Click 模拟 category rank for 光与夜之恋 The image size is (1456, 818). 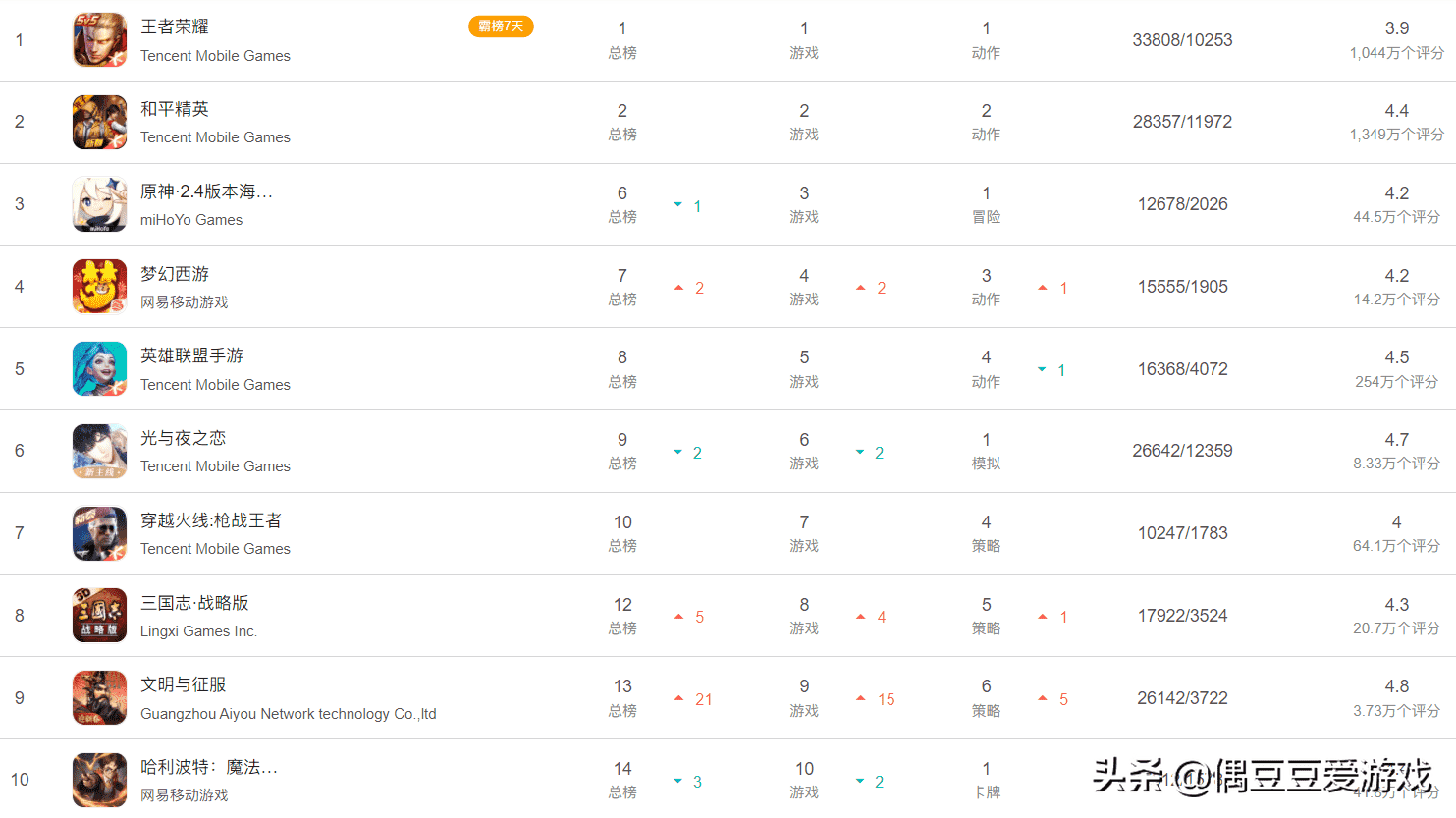click(x=987, y=452)
